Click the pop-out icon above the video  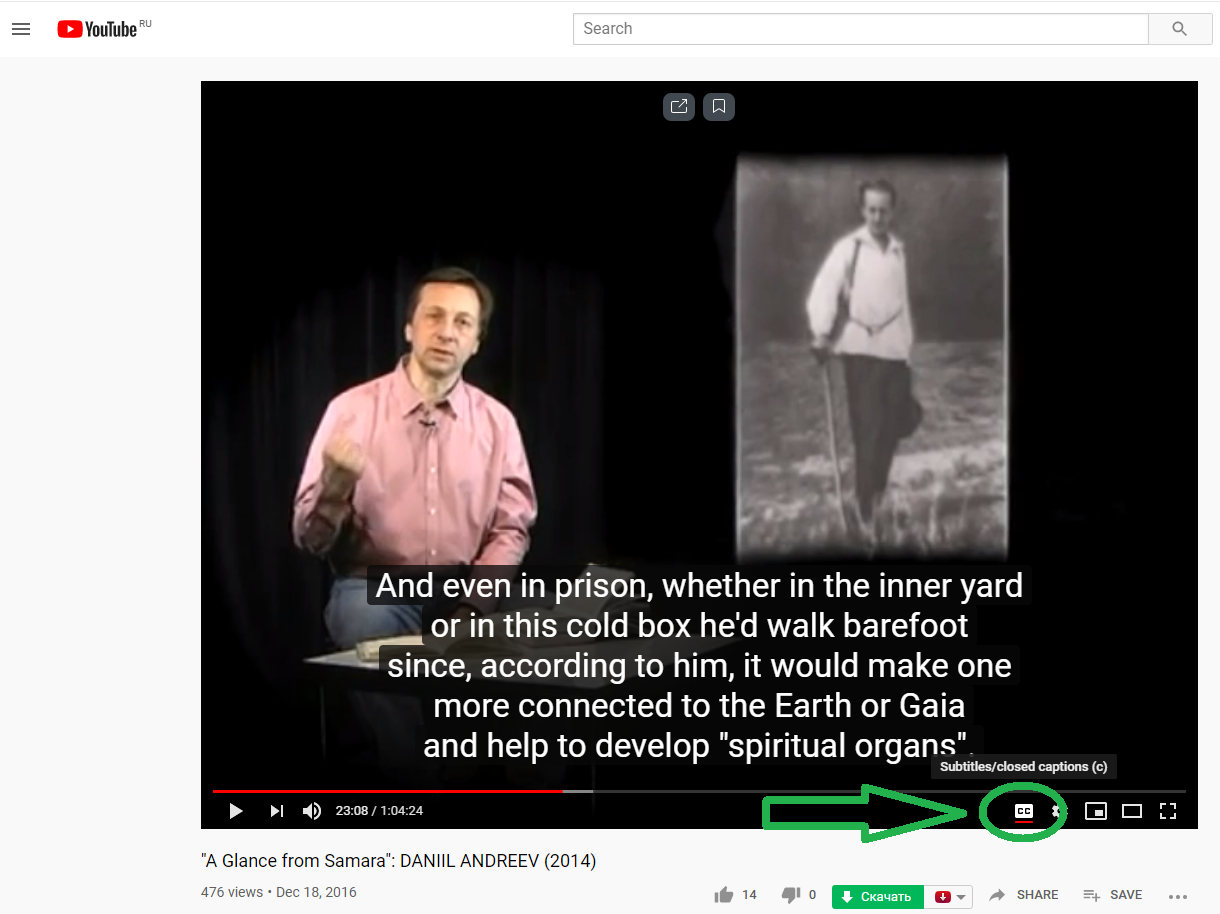679,106
